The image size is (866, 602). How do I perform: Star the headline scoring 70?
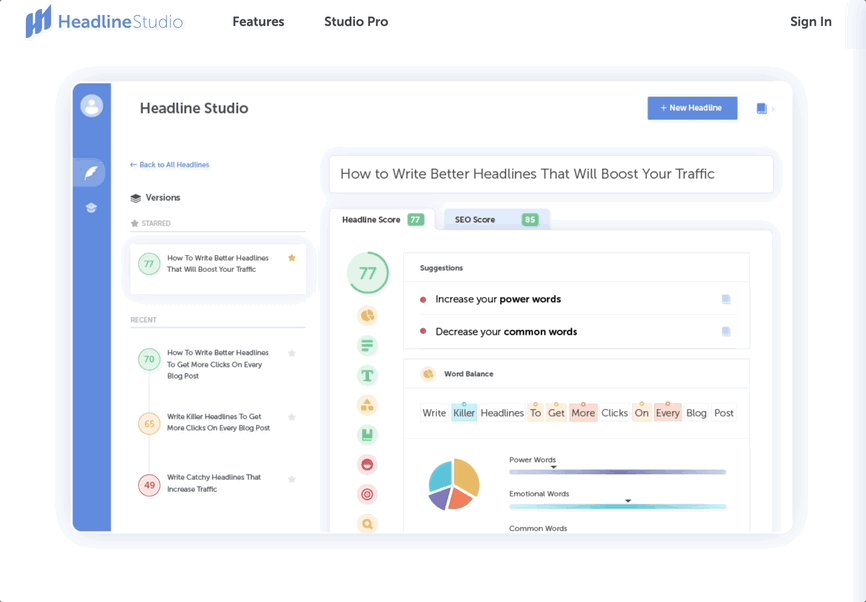(292, 353)
